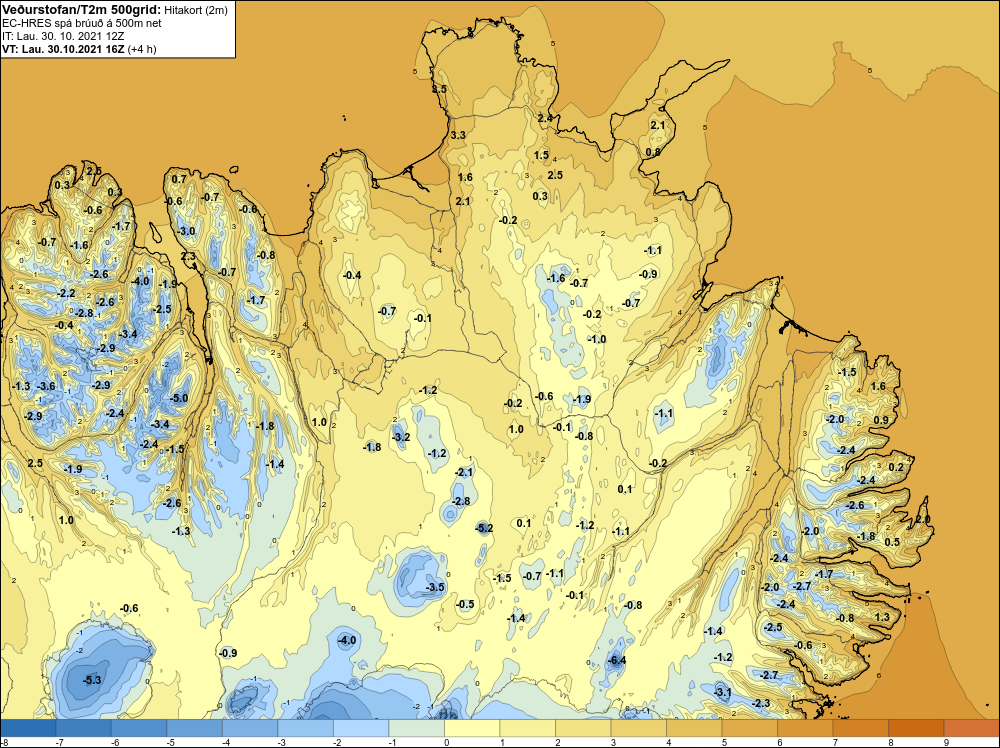This screenshot has width=1000, height=748.
Task: Click the -3.5 temperature value
Action: [x=436, y=587]
